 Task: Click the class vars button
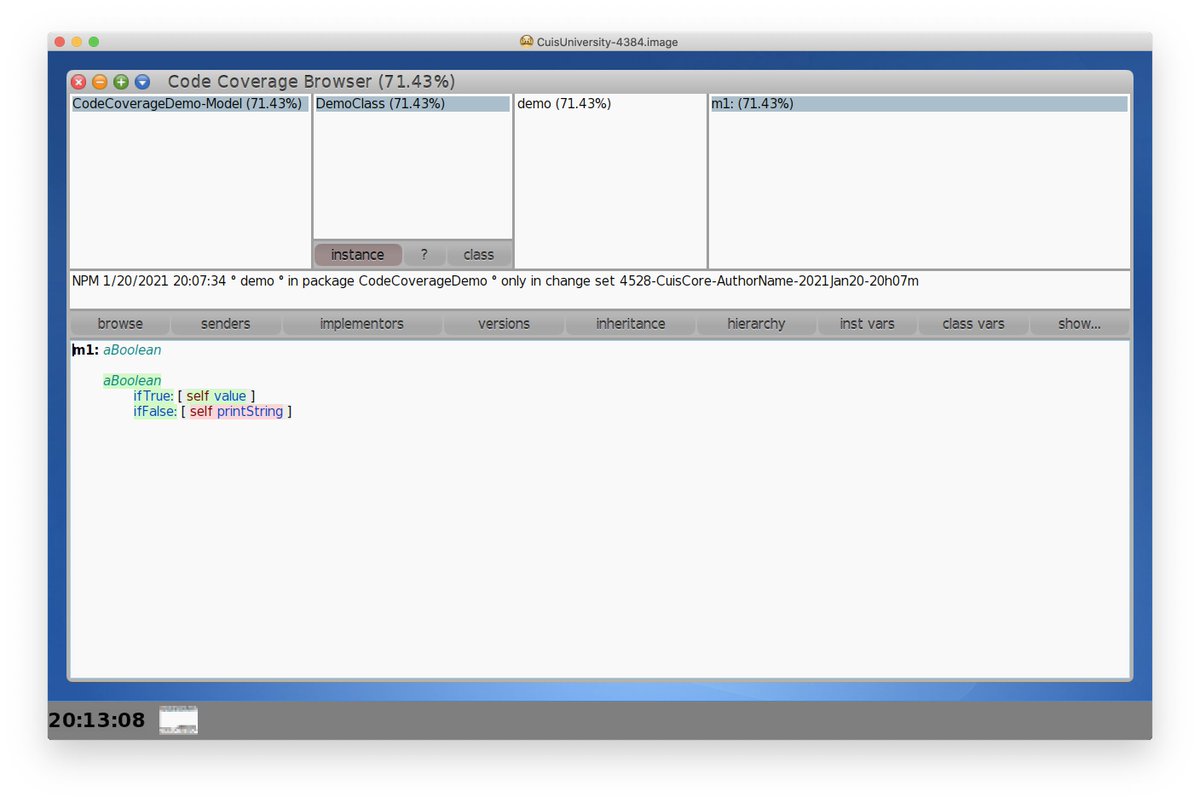pyautogui.click(x=973, y=324)
